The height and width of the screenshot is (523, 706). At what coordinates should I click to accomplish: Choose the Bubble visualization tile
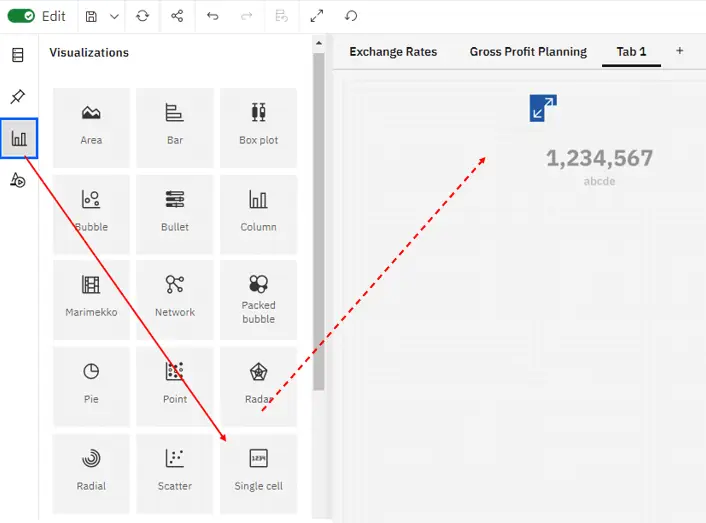[x=91, y=214]
